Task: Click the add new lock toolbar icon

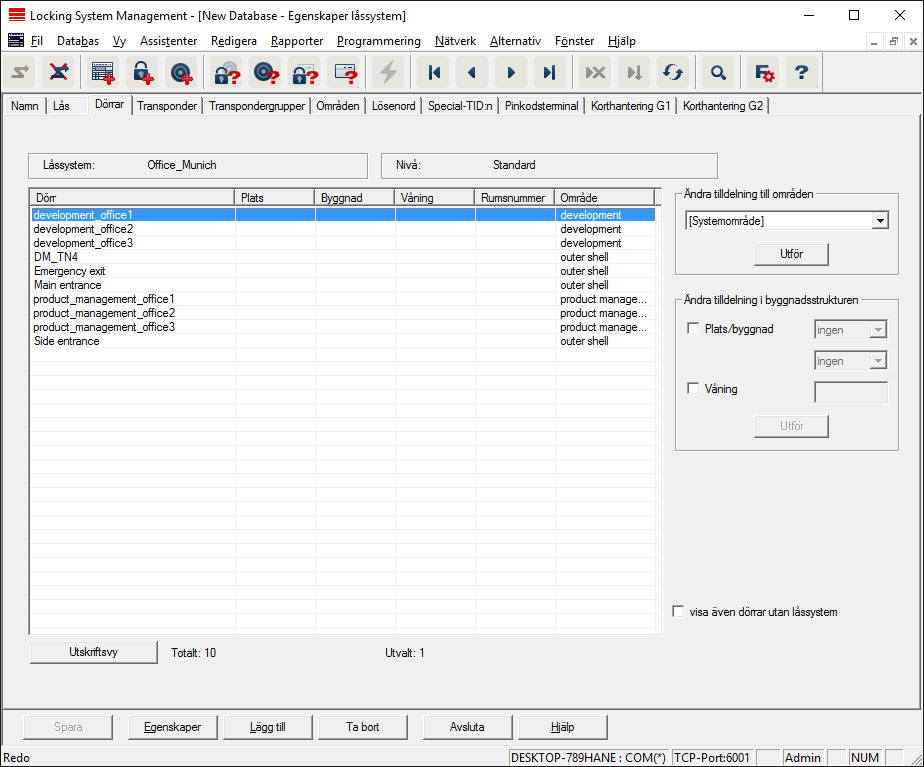Action: pos(142,72)
